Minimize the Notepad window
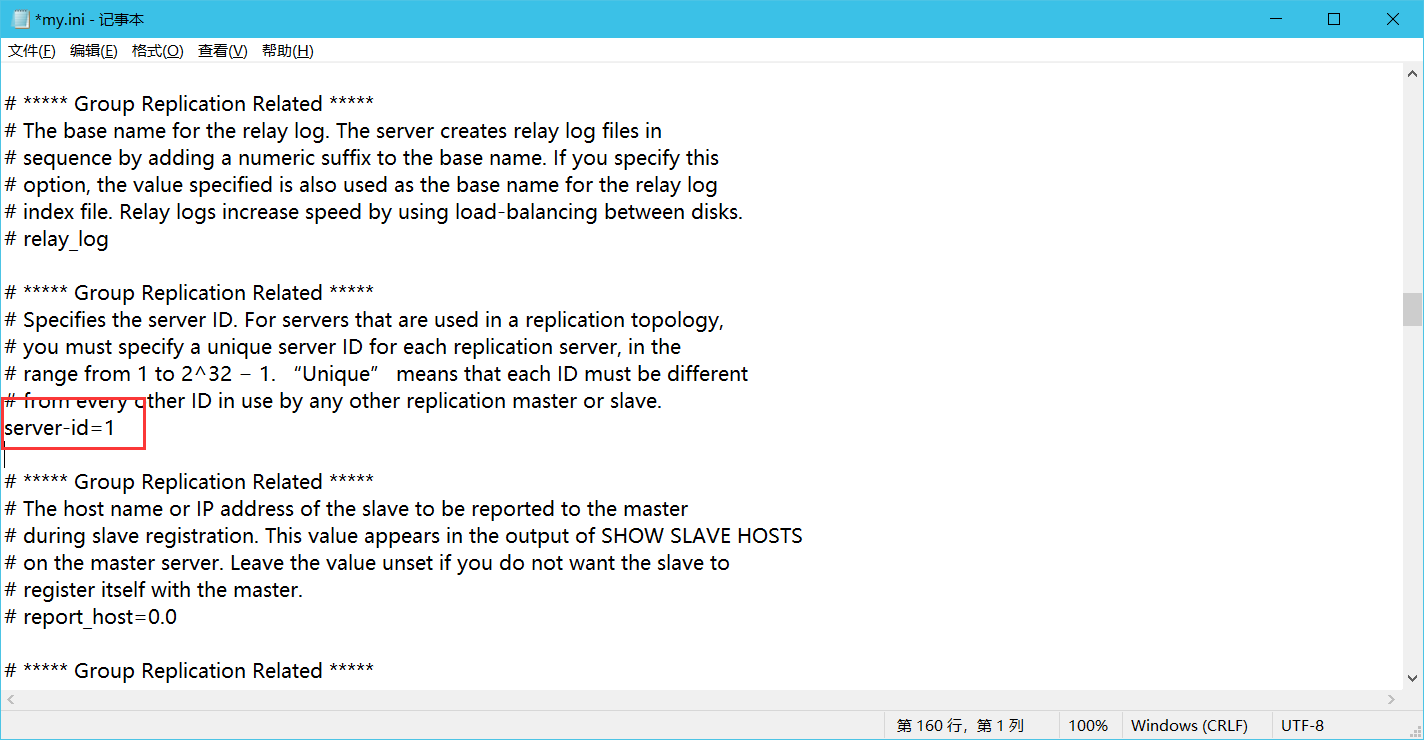Screen dimensions: 1424x740 click(1275, 19)
